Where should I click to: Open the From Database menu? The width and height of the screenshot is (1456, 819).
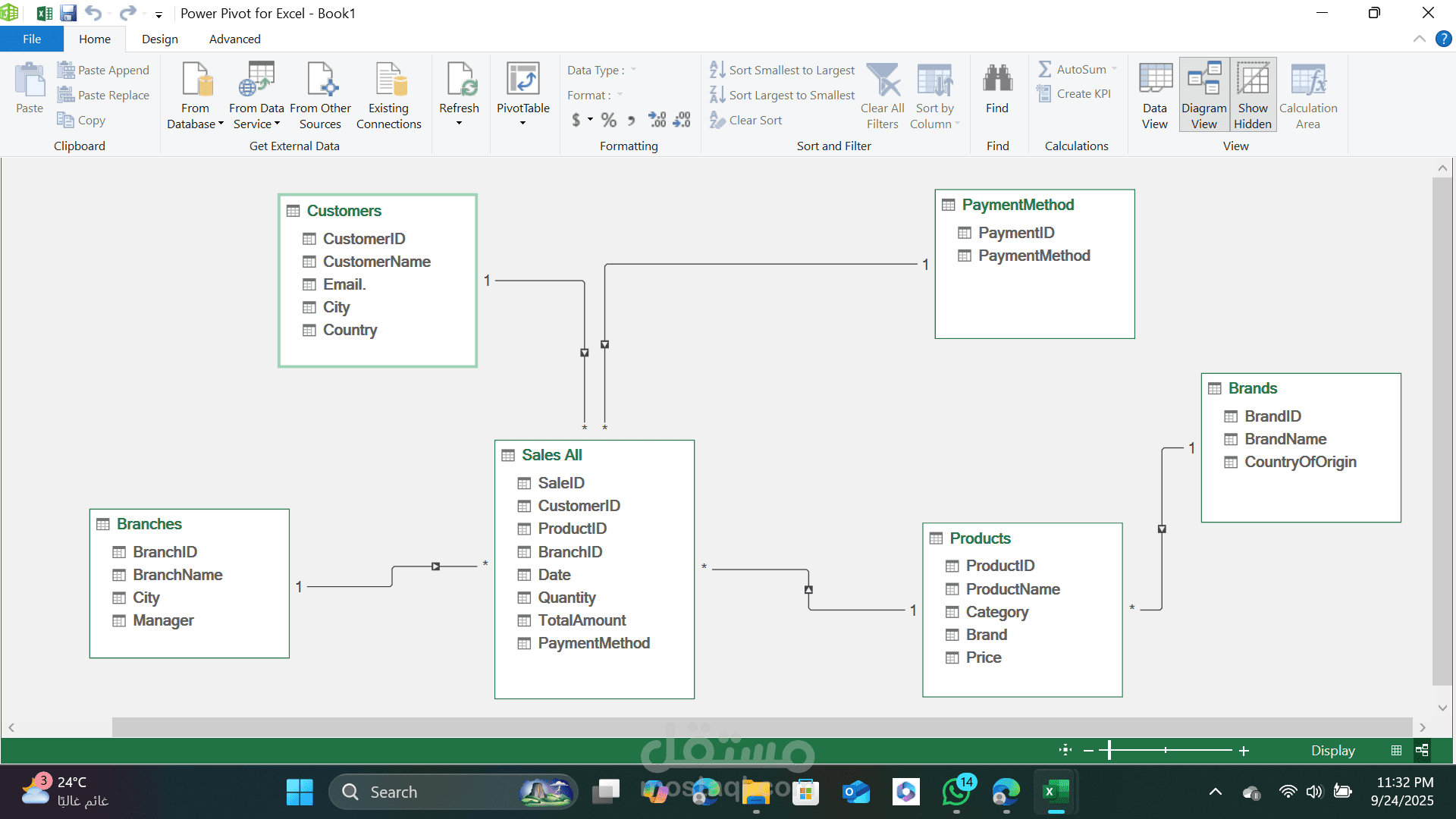click(195, 96)
